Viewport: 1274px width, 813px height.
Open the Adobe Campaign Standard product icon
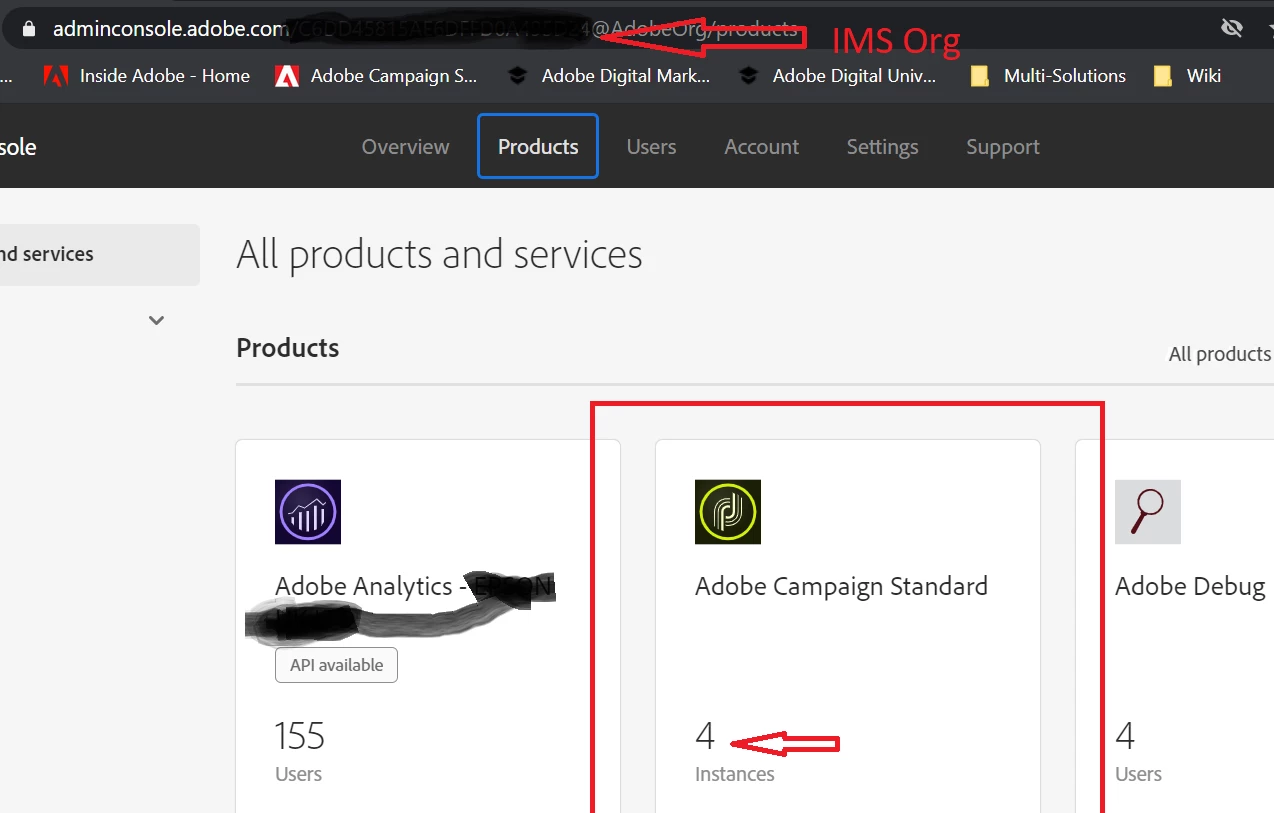click(728, 512)
